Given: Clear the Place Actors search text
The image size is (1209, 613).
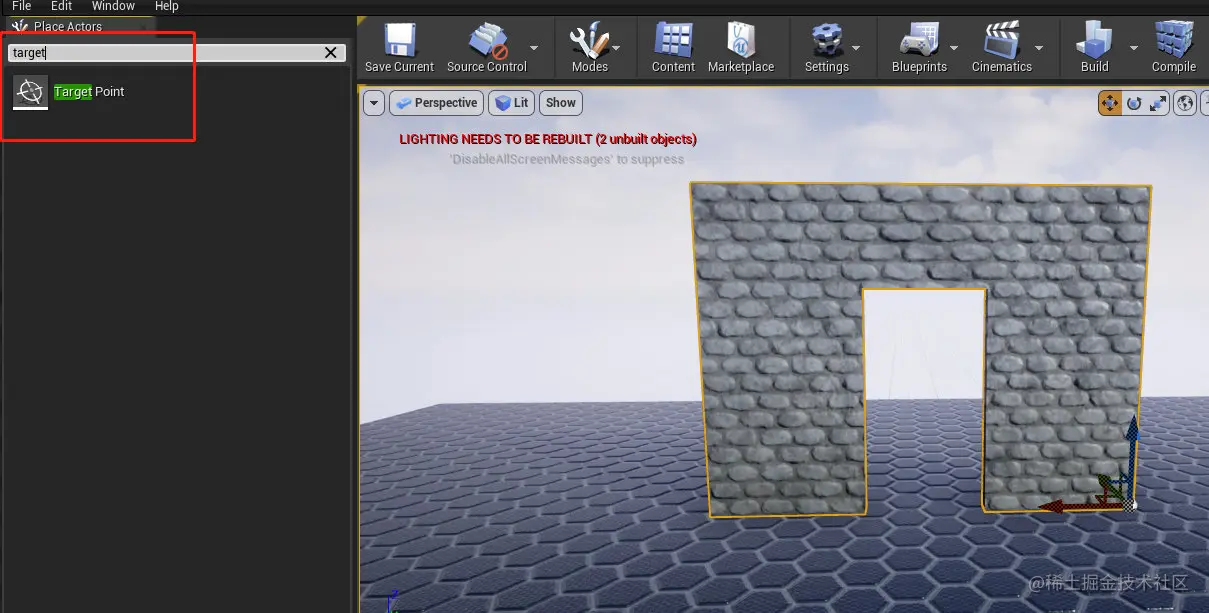Looking at the screenshot, I should [331, 53].
